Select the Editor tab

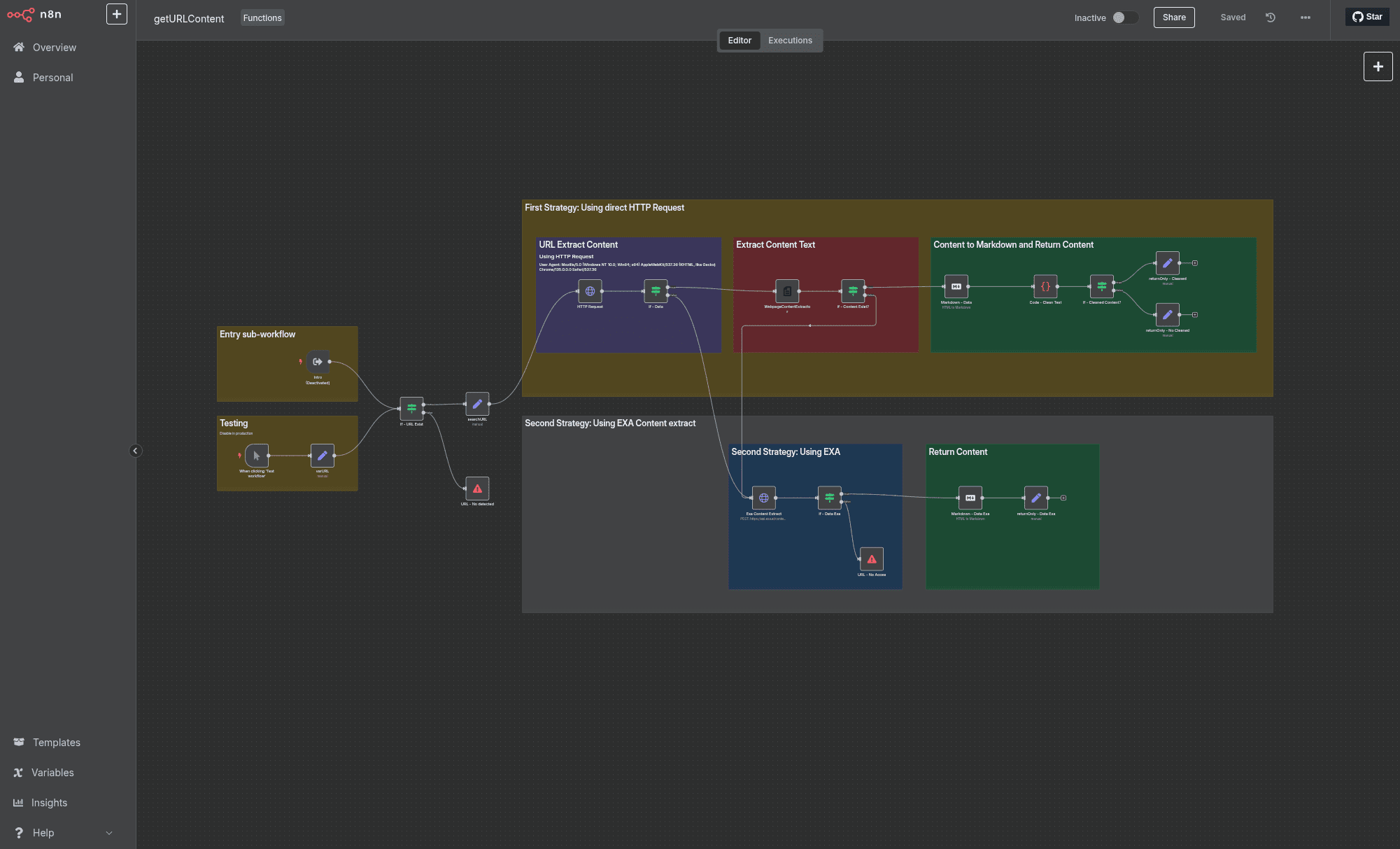tap(740, 41)
